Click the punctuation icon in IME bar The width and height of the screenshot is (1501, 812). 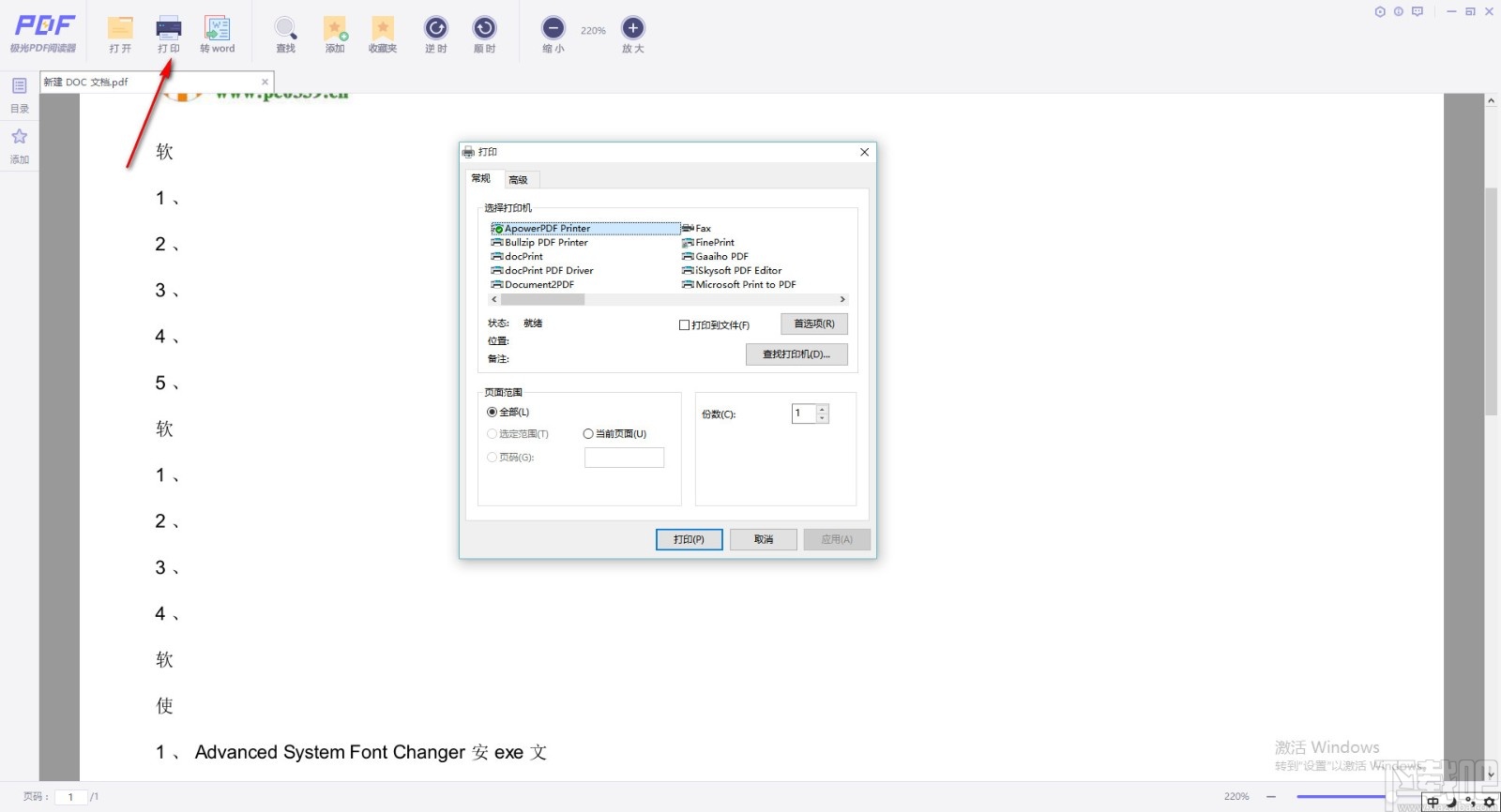(x=1470, y=802)
